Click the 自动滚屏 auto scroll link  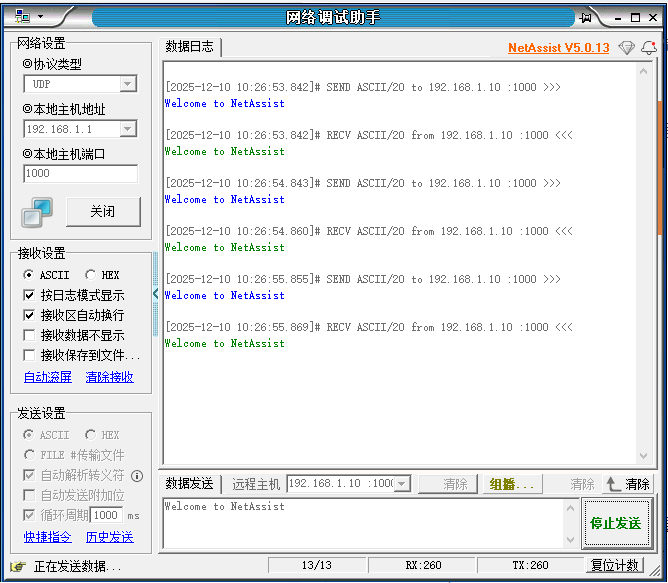48,377
